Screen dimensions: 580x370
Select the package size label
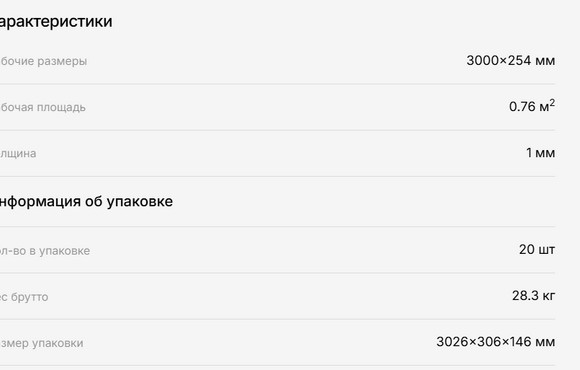41,343
